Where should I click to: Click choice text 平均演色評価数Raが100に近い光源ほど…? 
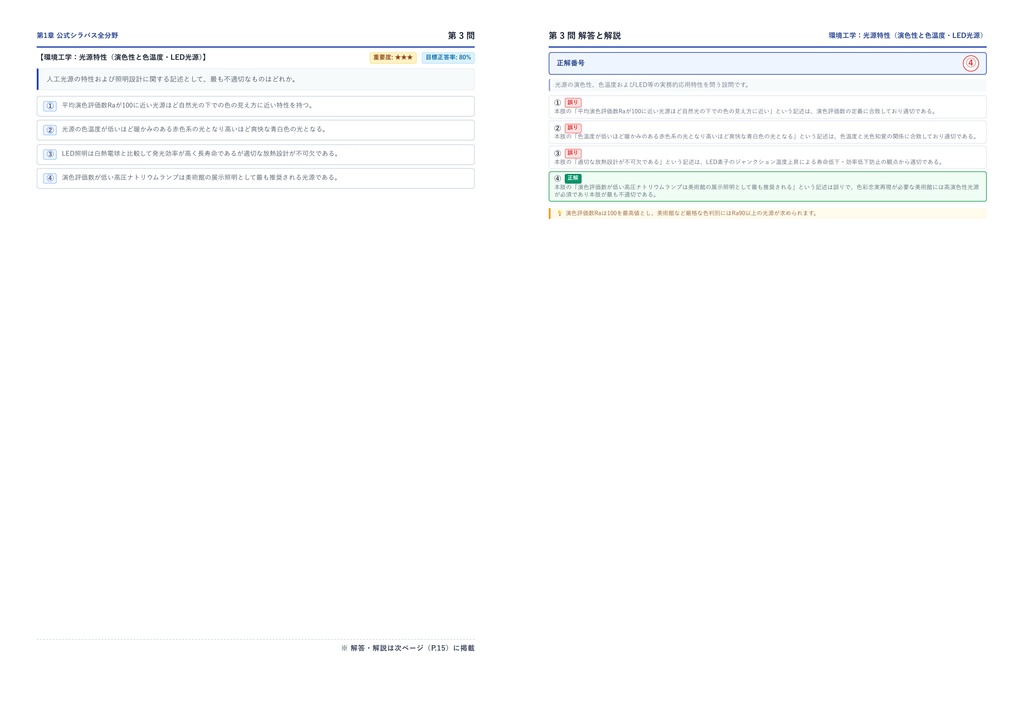coord(187,105)
